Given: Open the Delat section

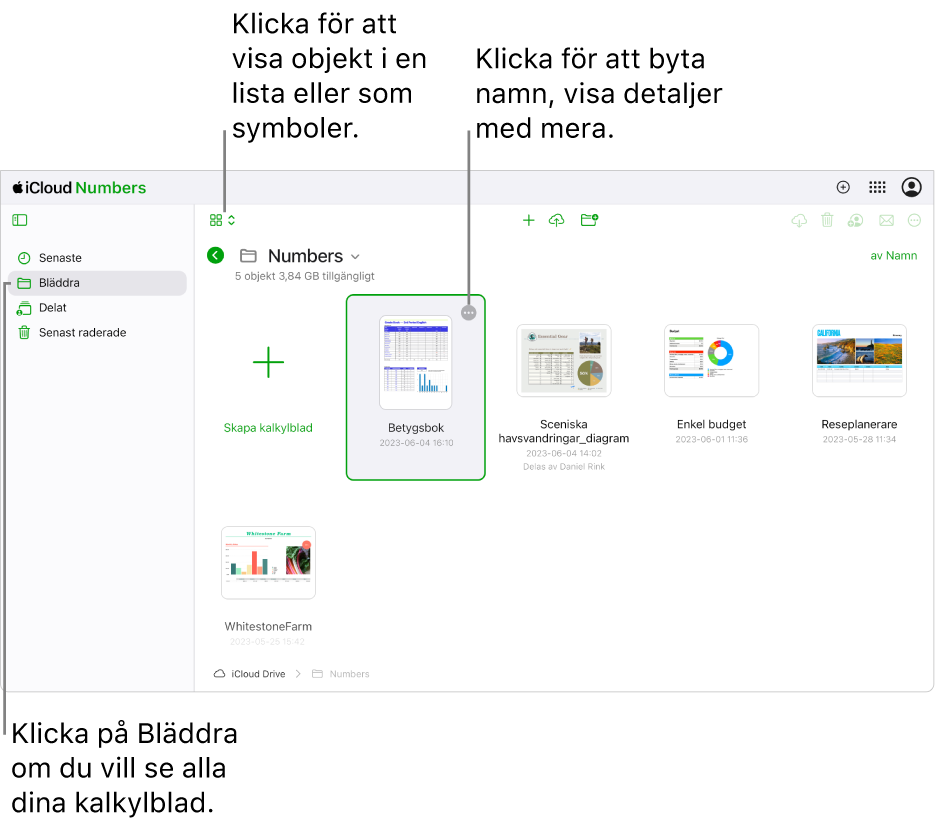Looking at the screenshot, I should (x=97, y=308).
